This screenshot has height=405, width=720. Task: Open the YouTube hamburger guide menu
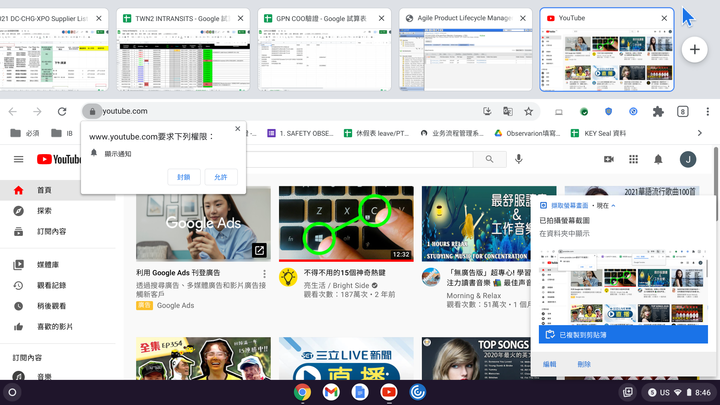point(18,159)
